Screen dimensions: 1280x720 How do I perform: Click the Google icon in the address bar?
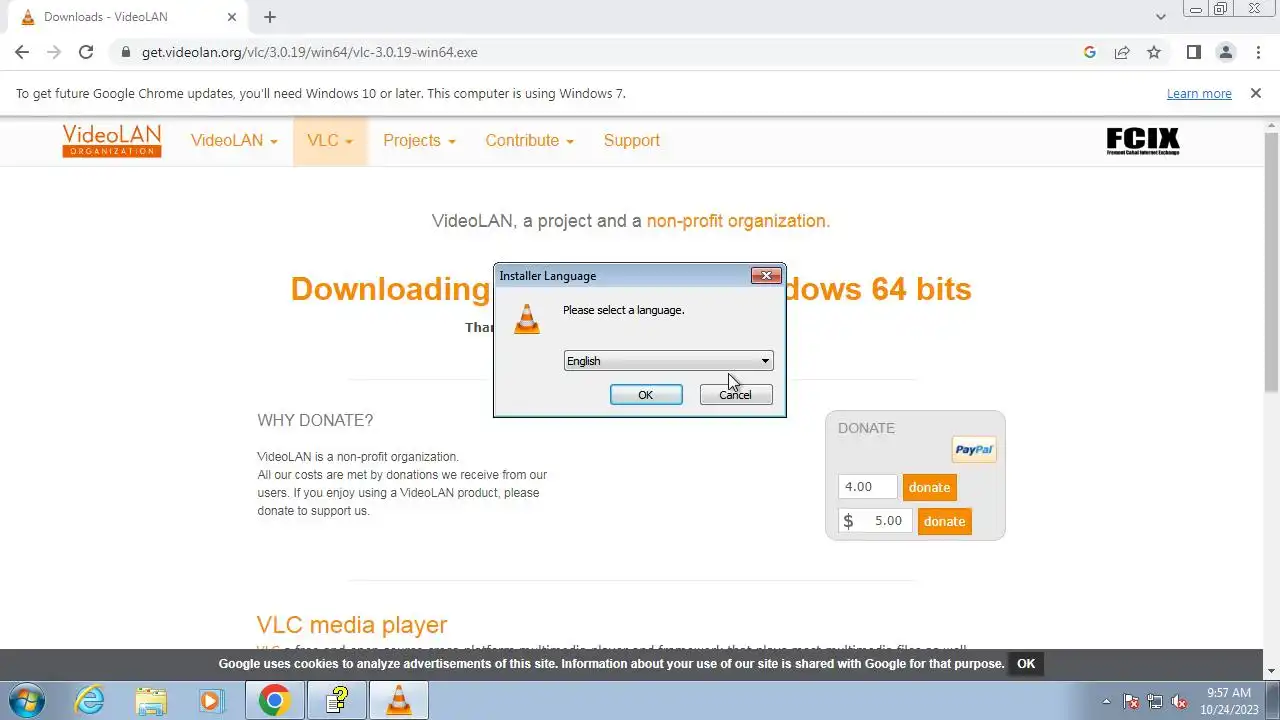pos(1090,52)
